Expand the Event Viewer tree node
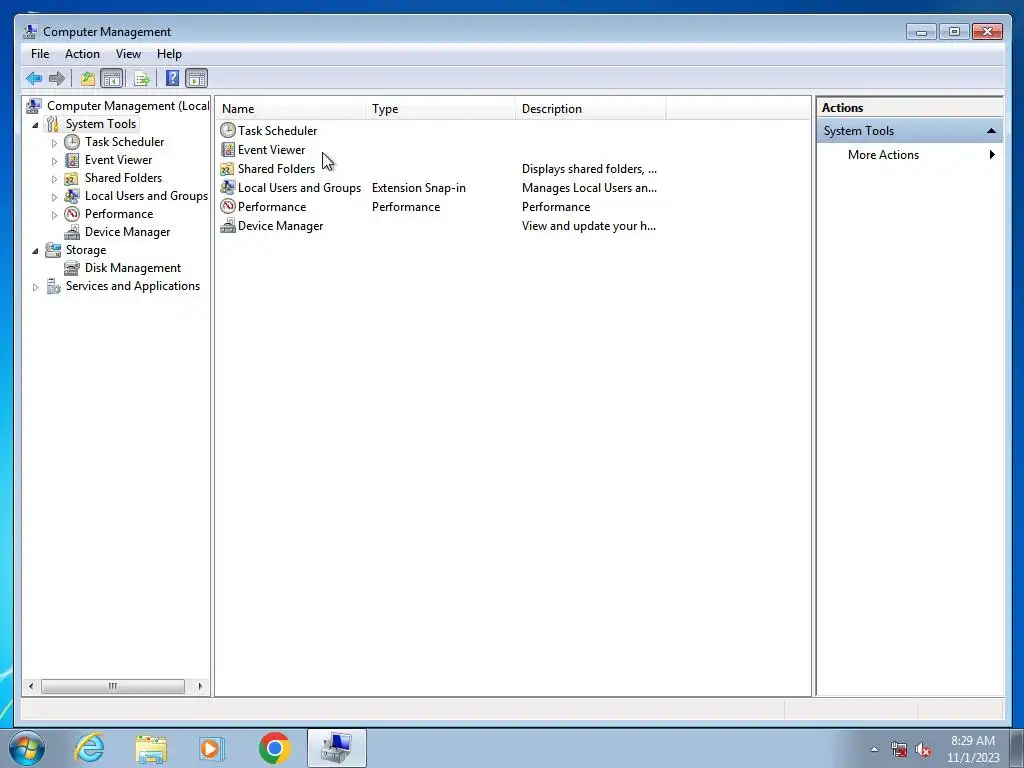The height and width of the screenshot is (768, 1024). pyautogui.click(x=54, y=161)
